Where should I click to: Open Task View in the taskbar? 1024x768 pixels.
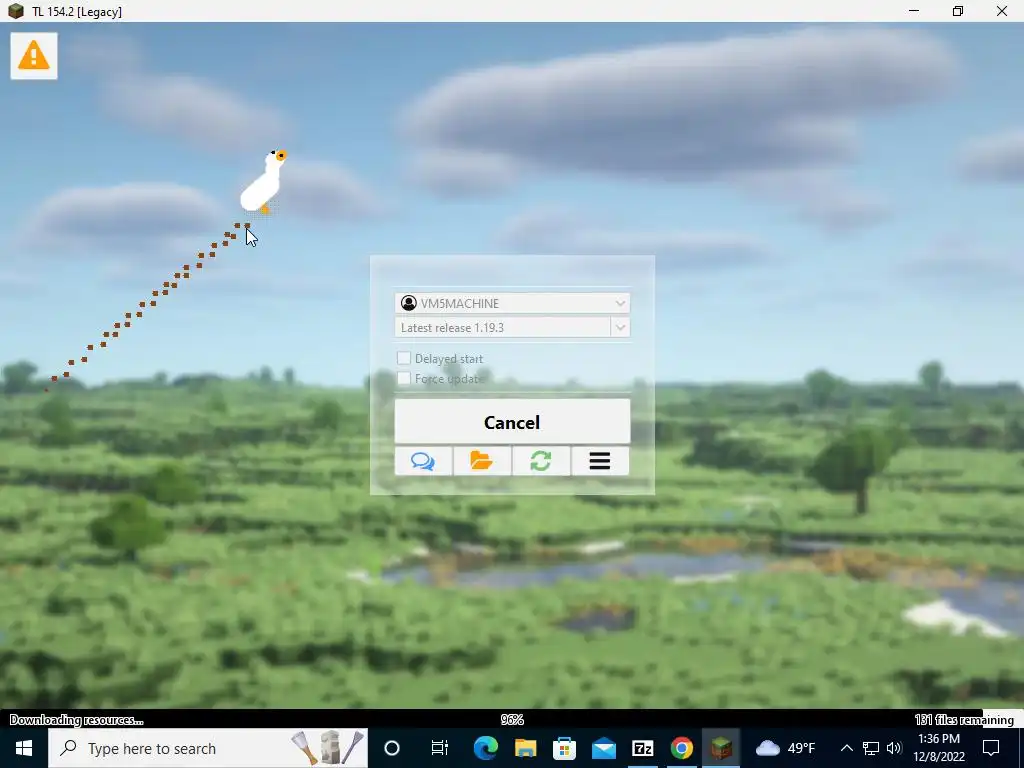pyautogui.click(x=440, y=748)
